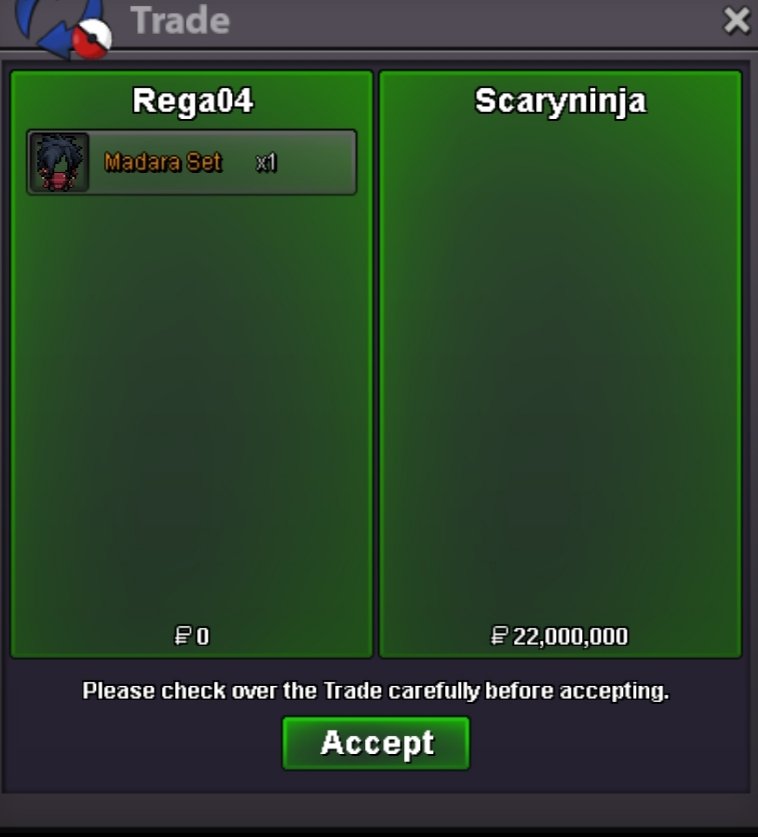Click blank right end of Madara Set row
The image size is (758, 837).
(x=318, y=162)
